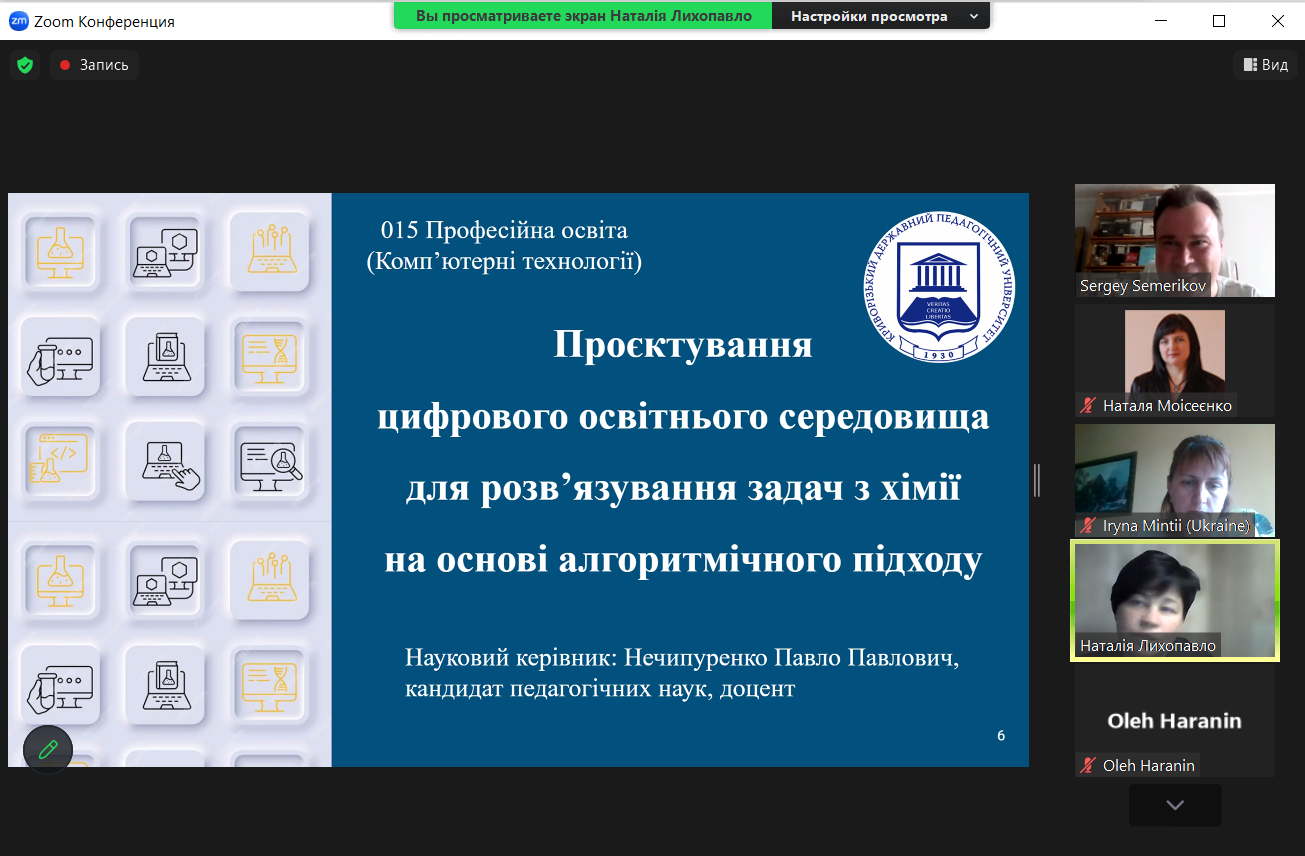
Task: Click the green screen-sharing notice for Наталія Лихопавло
Action: pos(583,16)
